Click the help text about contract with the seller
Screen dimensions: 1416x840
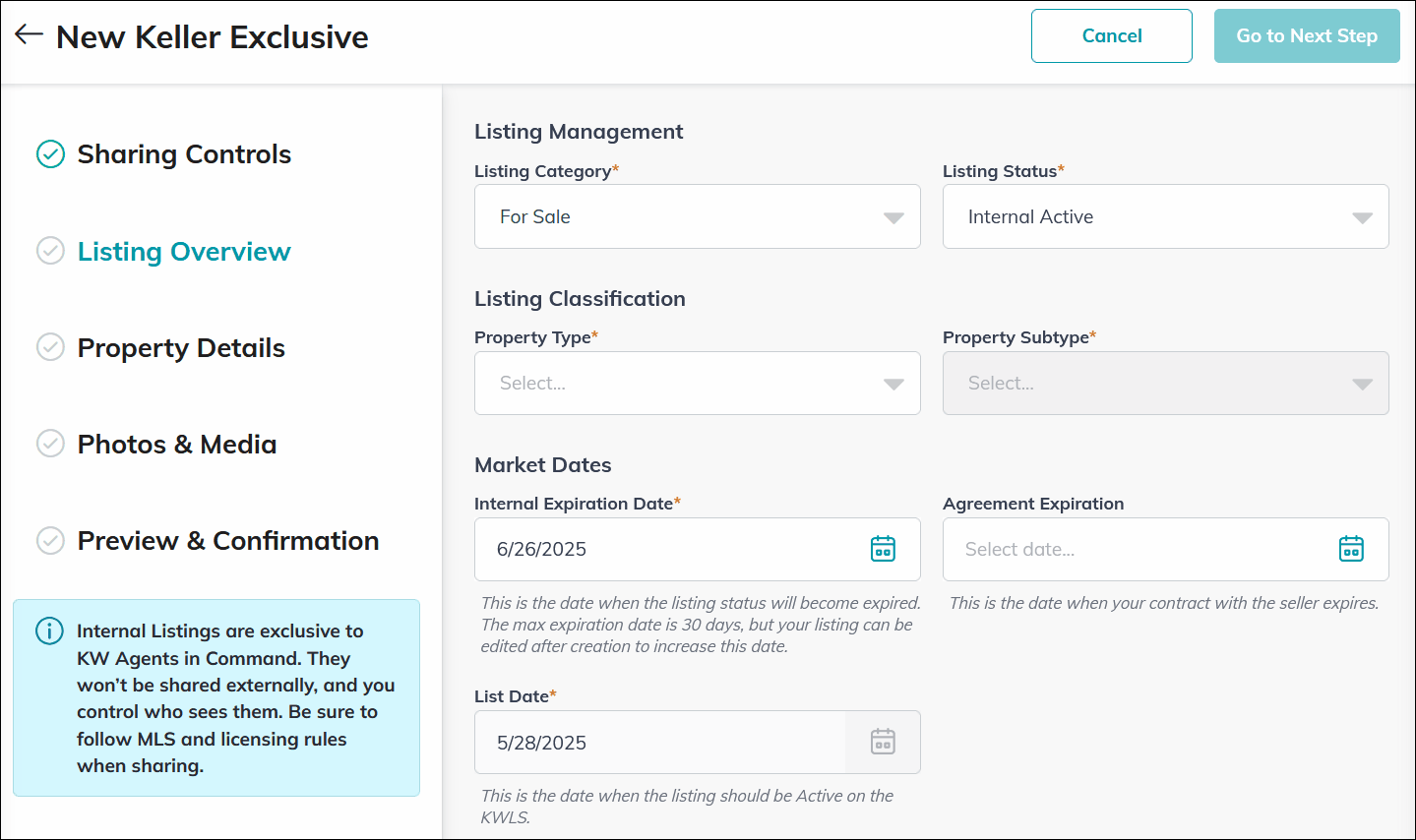1164,603
